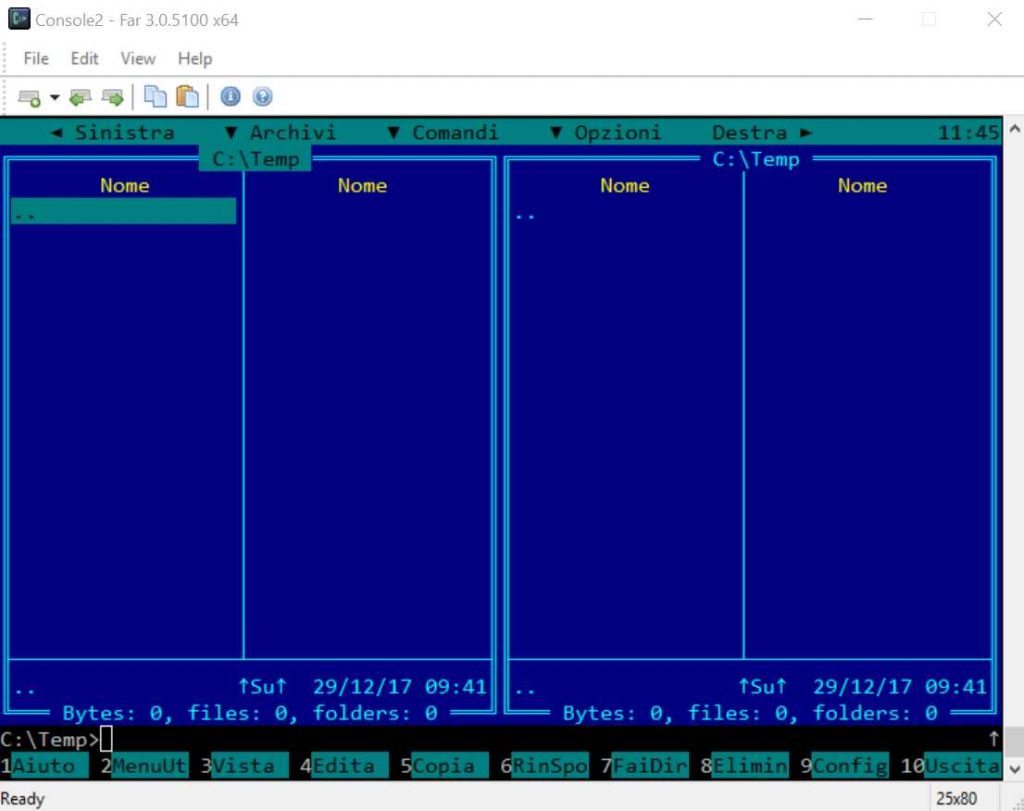Select the parent directory entry in right panel
This screenshot has width=1024, height=811.
point(525,214)
